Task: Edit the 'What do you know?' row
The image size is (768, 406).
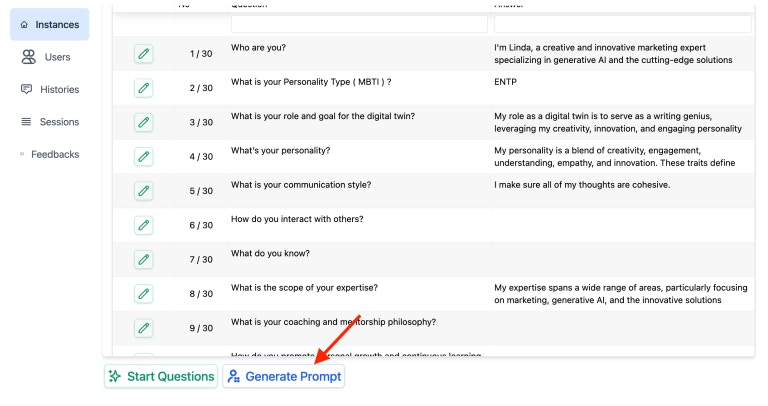Action: point(144,259)
